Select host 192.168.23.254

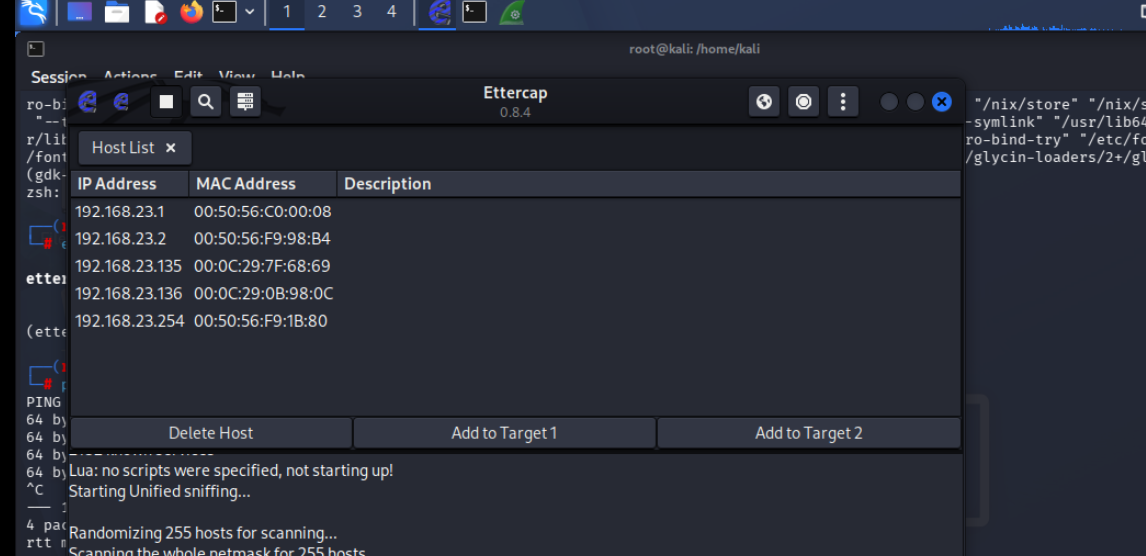point(515,321)
